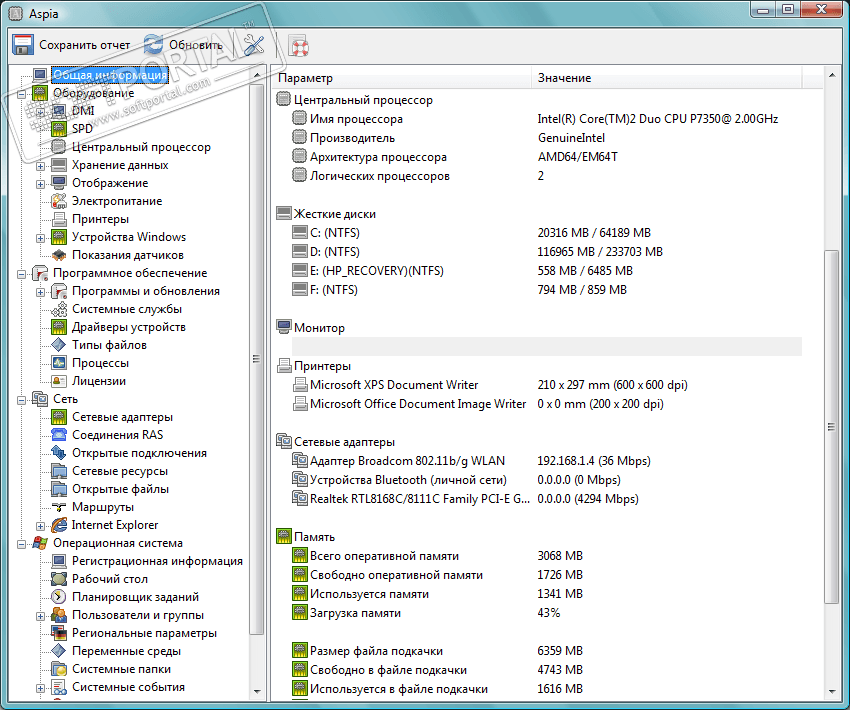The width and height of the screenshot is (850, 710).
Task: Click the Электропитание icon
Action: (59, 201)
